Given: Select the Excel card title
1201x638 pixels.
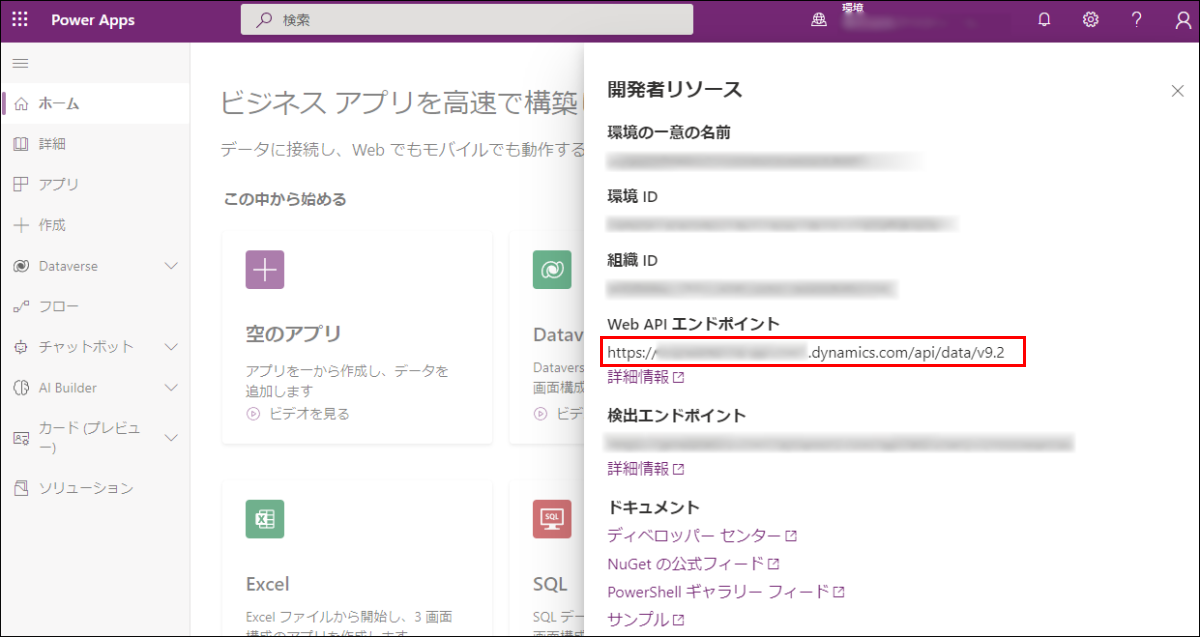Looking at the screenshot, I should 268,583.
